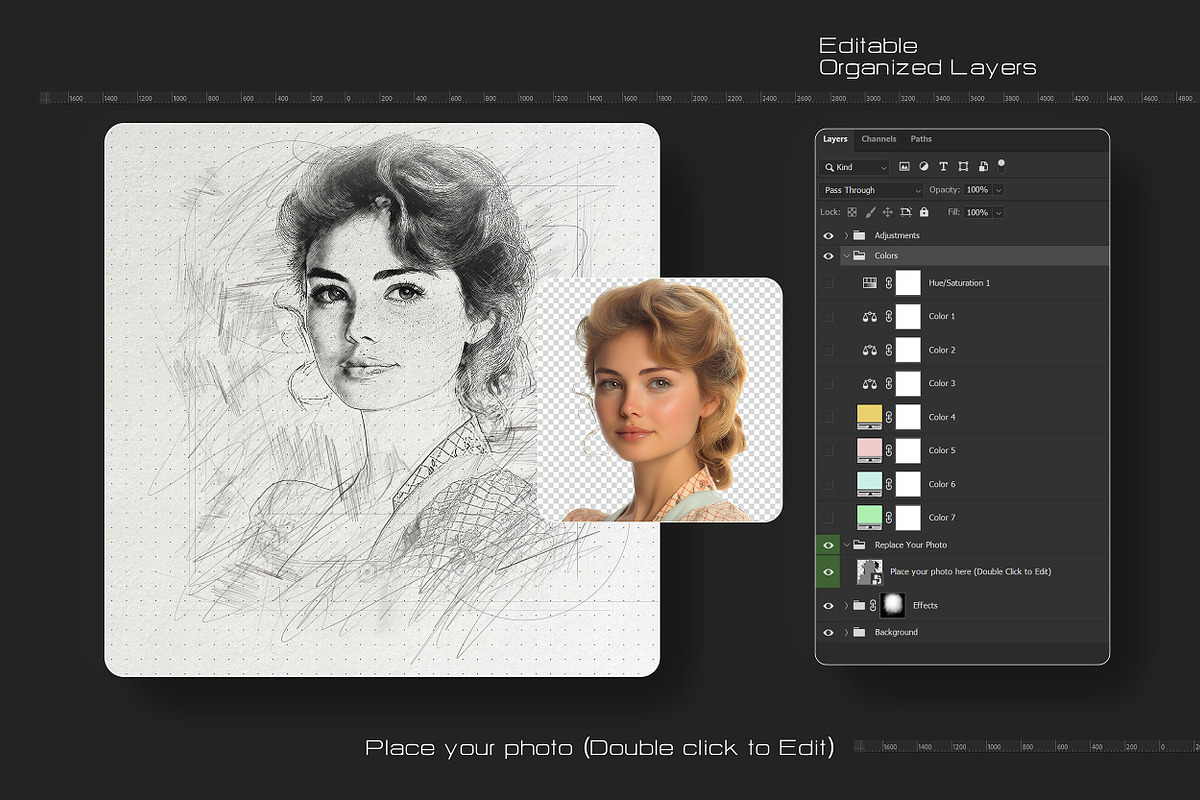
Task: Expand the Background layer group
Action: [x=846, y=633]
